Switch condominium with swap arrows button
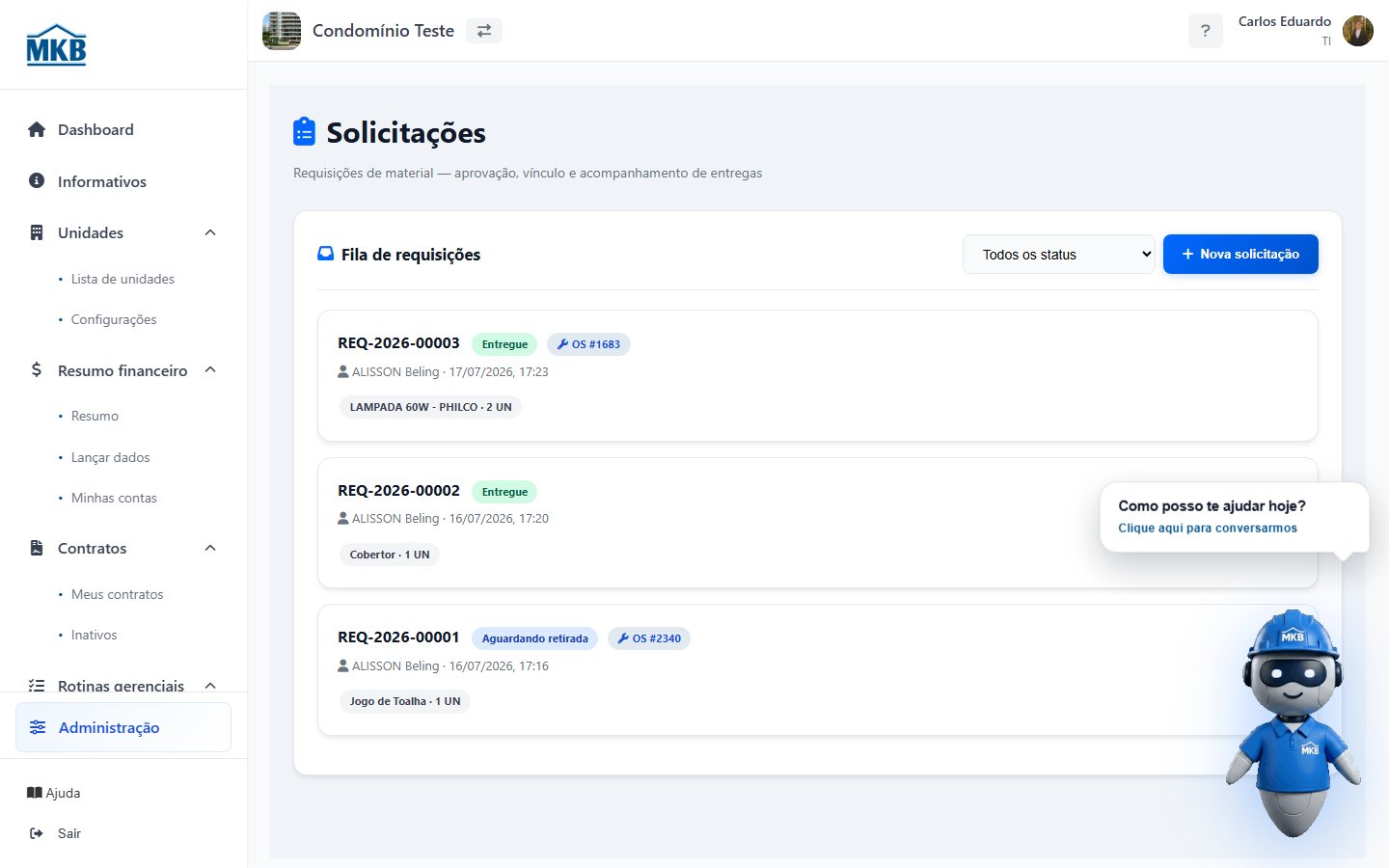Viewport: 1389px width, 868px height. click(x=484, y=31)
